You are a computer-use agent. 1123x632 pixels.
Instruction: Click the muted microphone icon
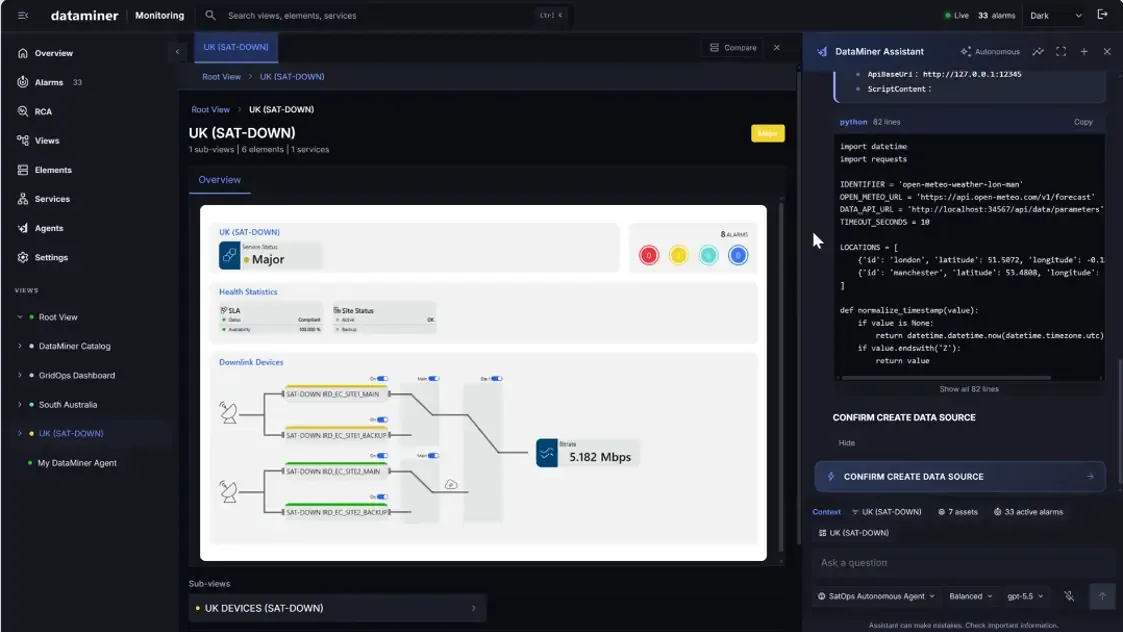(x=1069, y=596)
